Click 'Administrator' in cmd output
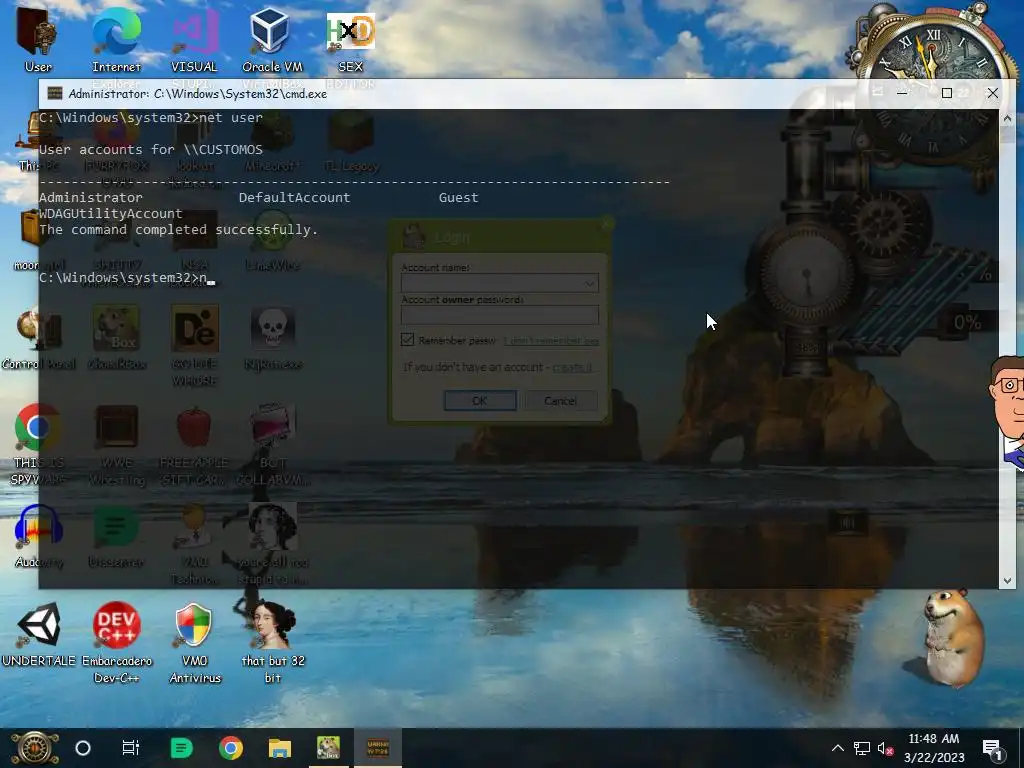Image resolution: width=1024 pixels, height=768 pixels. tap(91, 197)
